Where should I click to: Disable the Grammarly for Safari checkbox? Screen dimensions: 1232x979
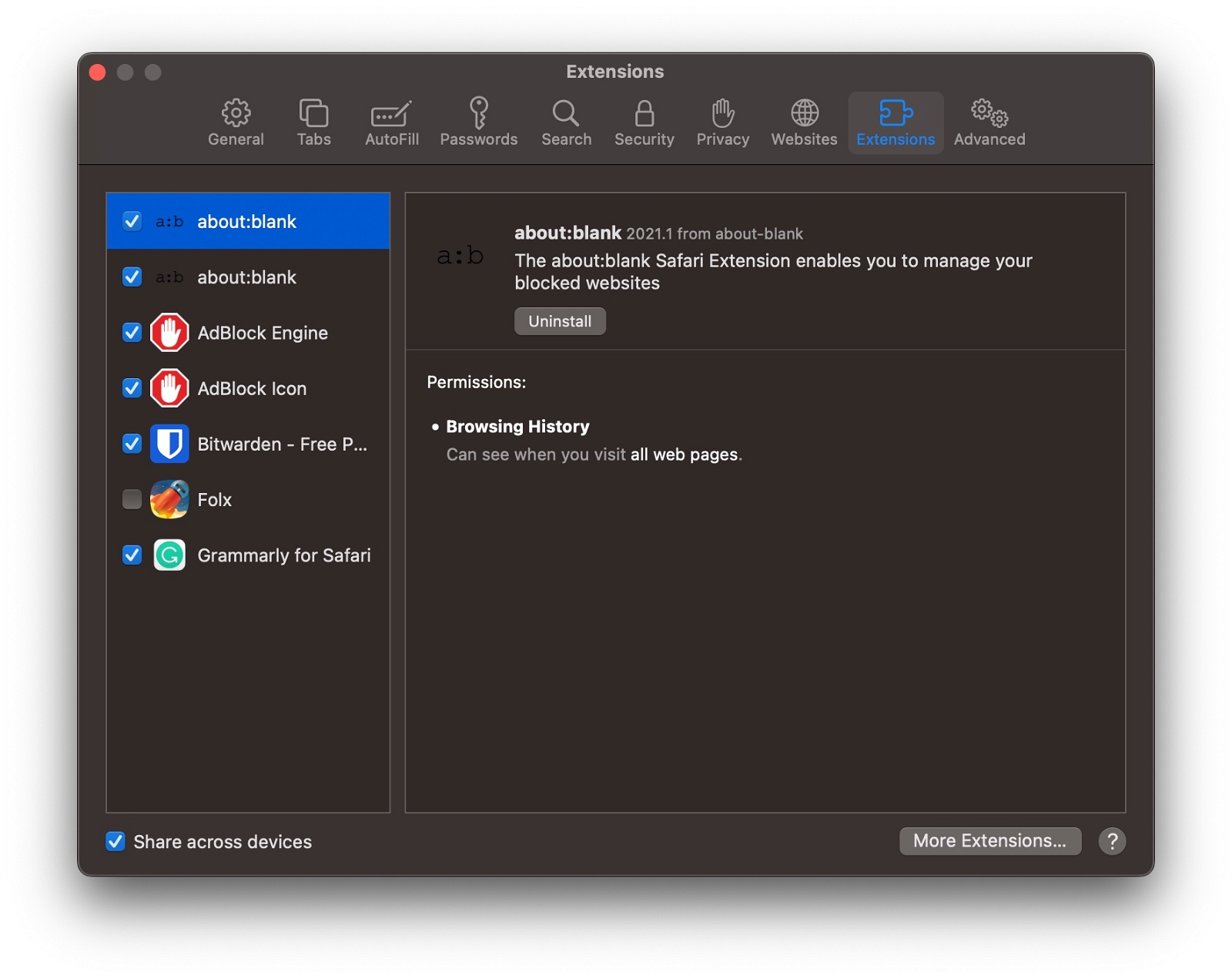(x=132, y=555)
